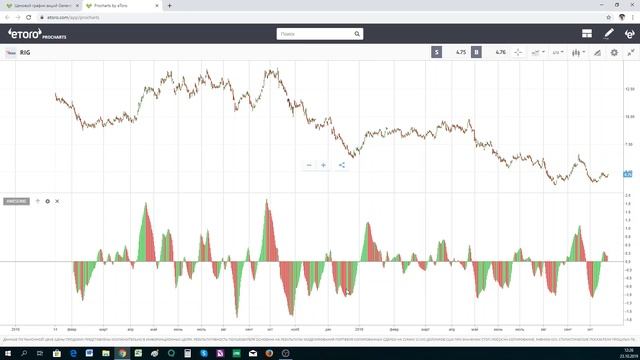640x360 pixels.
Task: Collapse the chart fullscreen arrows icon
Action: 631,53
